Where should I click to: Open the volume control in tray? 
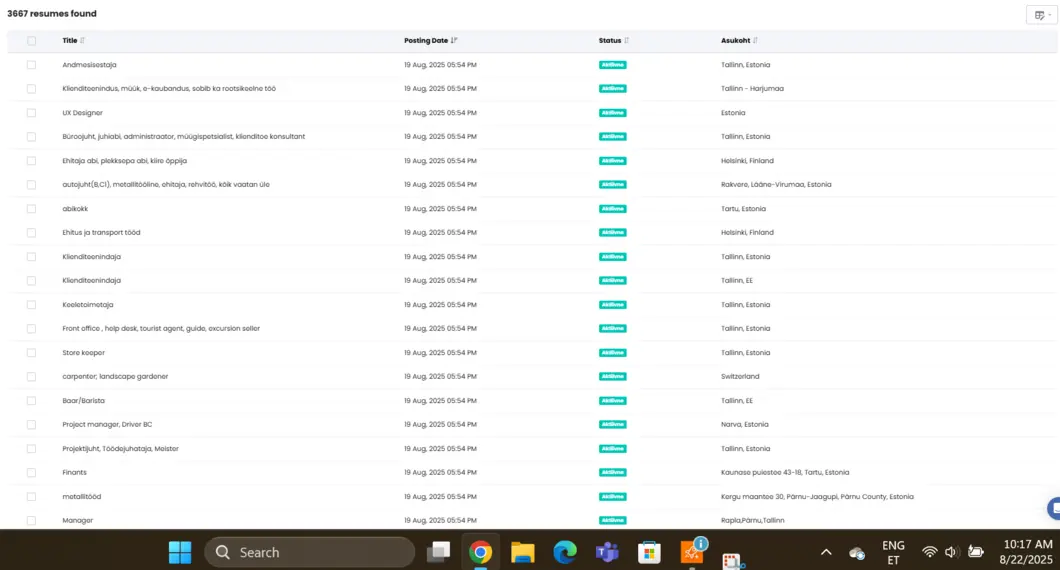pyautogui.click(x=951, y=552)
